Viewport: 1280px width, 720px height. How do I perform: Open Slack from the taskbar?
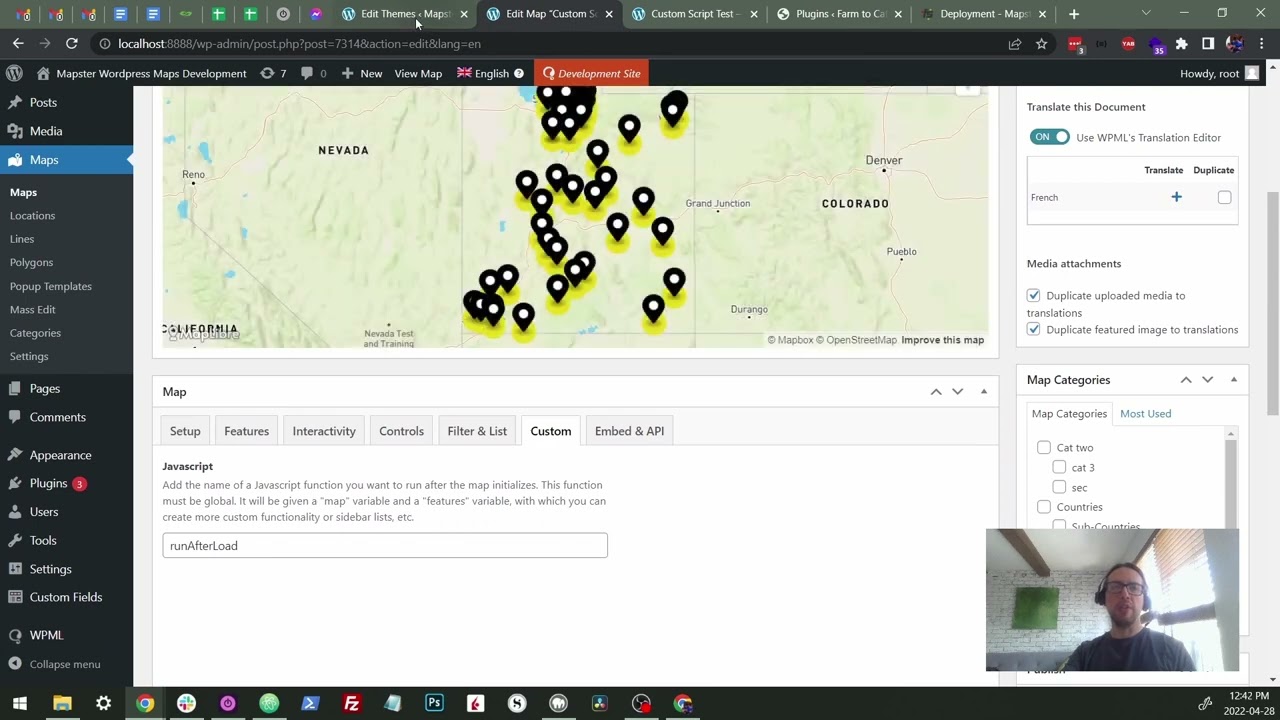pyautogui.click(x=186, y=703)
